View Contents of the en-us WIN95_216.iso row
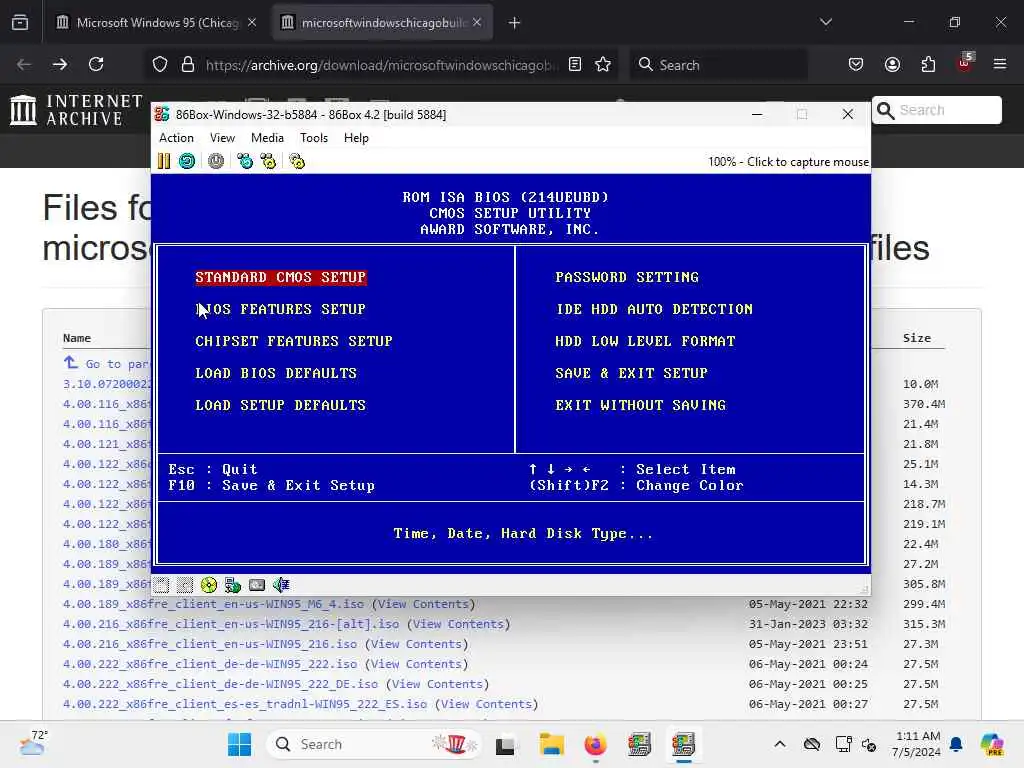 tap(417, 645)
